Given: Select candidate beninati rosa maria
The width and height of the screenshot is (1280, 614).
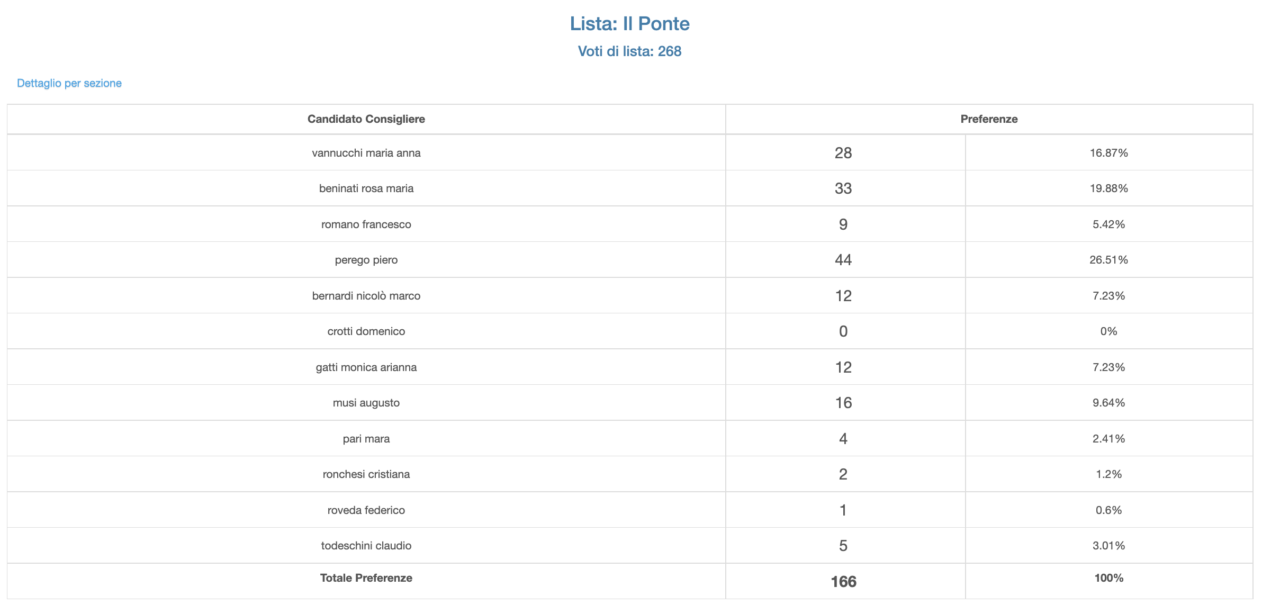Looking at the screenshot, I should 366,188.
